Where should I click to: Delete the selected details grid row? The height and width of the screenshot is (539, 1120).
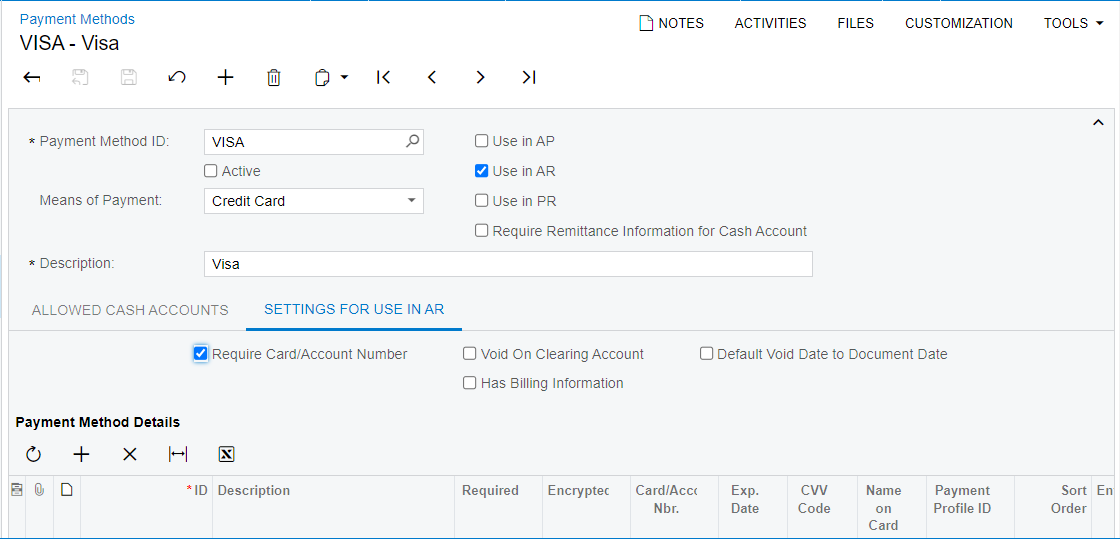(129, 454)
